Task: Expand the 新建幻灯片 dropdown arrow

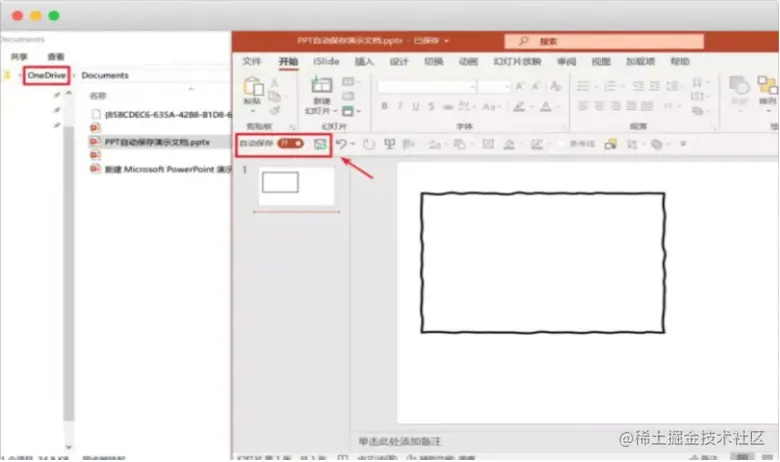Action: point(335,111)
